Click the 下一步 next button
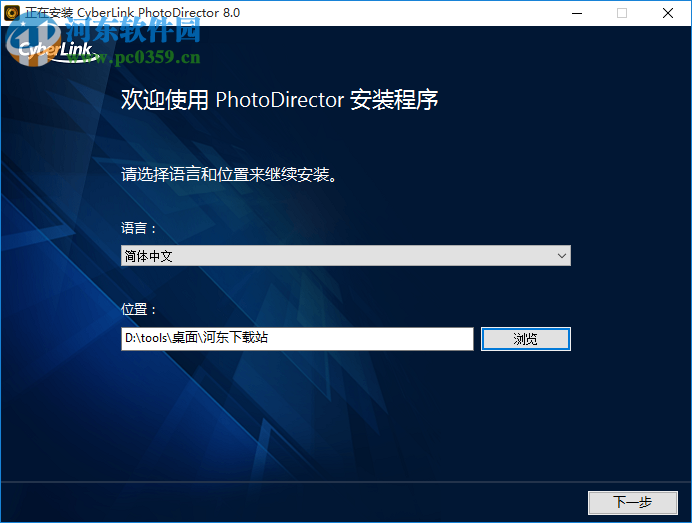 [x=632, y=502]
